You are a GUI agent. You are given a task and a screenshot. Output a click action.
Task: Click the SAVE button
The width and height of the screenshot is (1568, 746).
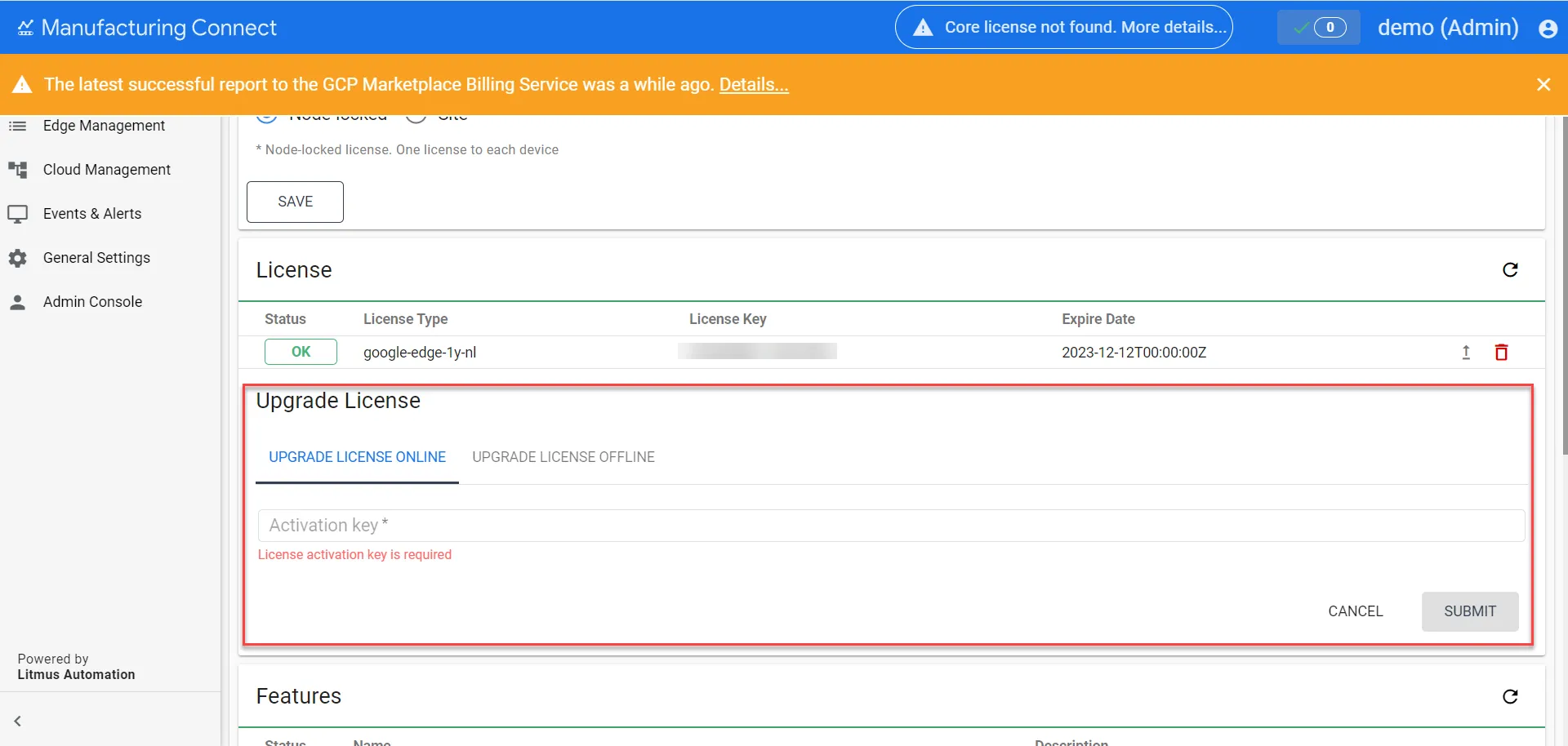295,202
